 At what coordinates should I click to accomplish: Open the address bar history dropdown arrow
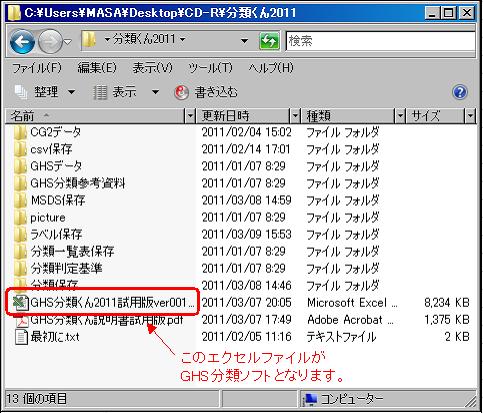(x=245, y=41)
